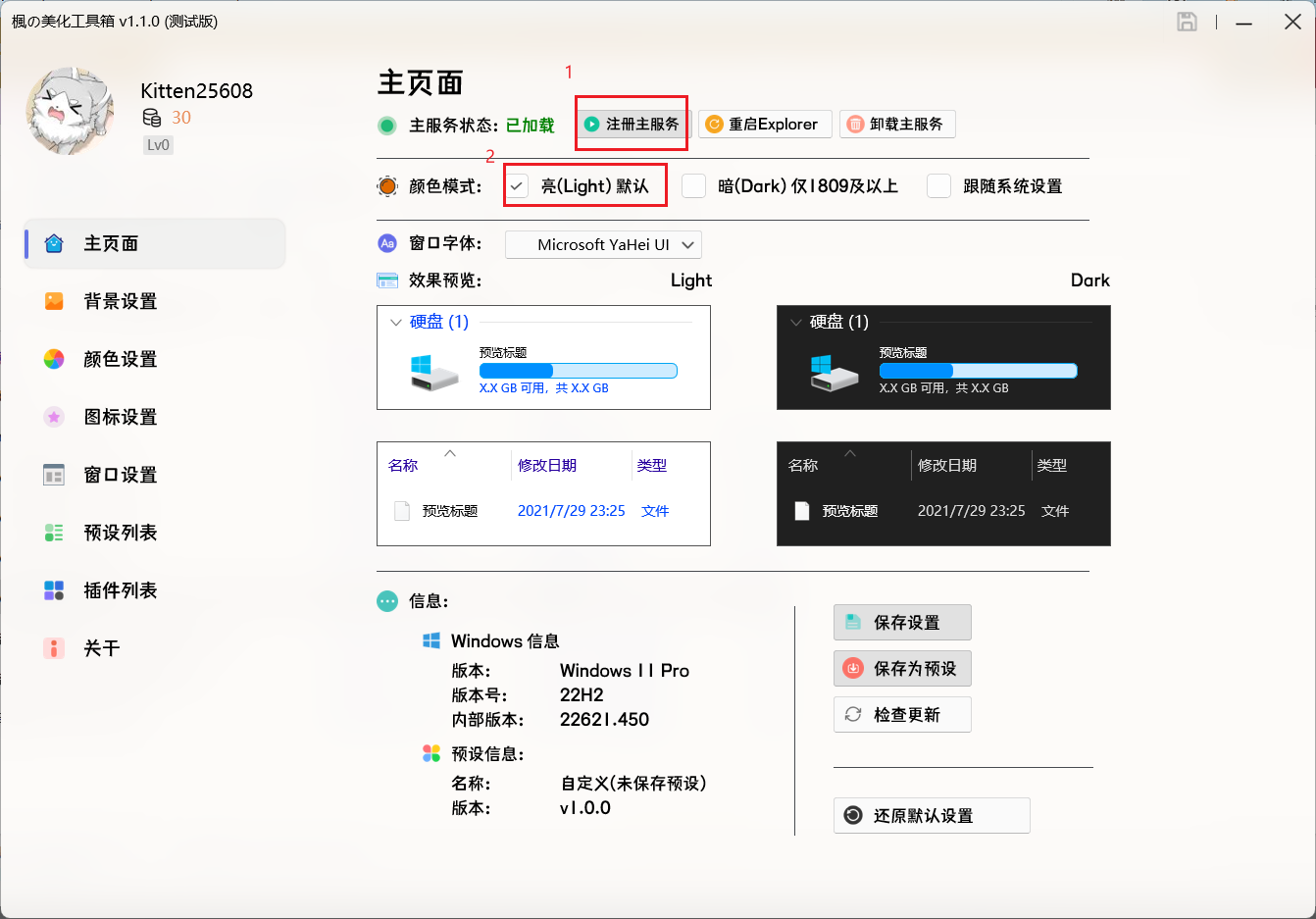Click the Lv0 level badge
This screenshot has width=1316, height=919.
tap(158, 145)
